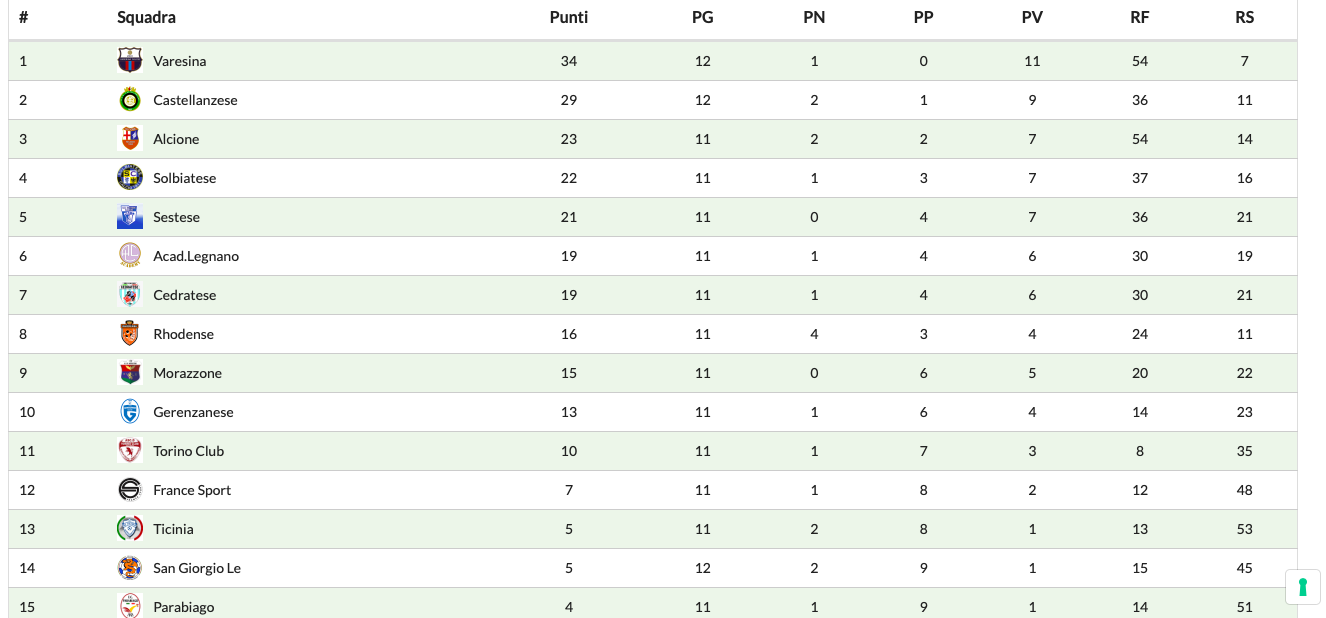
Task: Click the Solbiatese team crest
Action: (x=130, y=178)
